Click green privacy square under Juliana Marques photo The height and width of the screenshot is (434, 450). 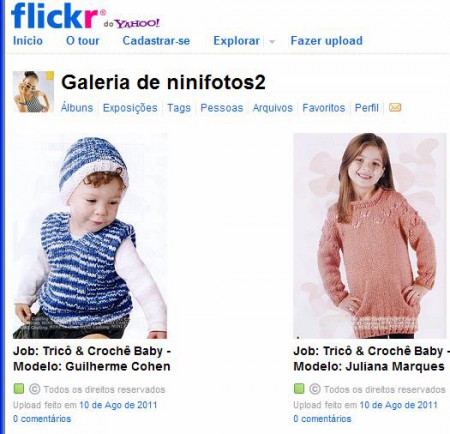pyautogui.click(x=299, y=389)
